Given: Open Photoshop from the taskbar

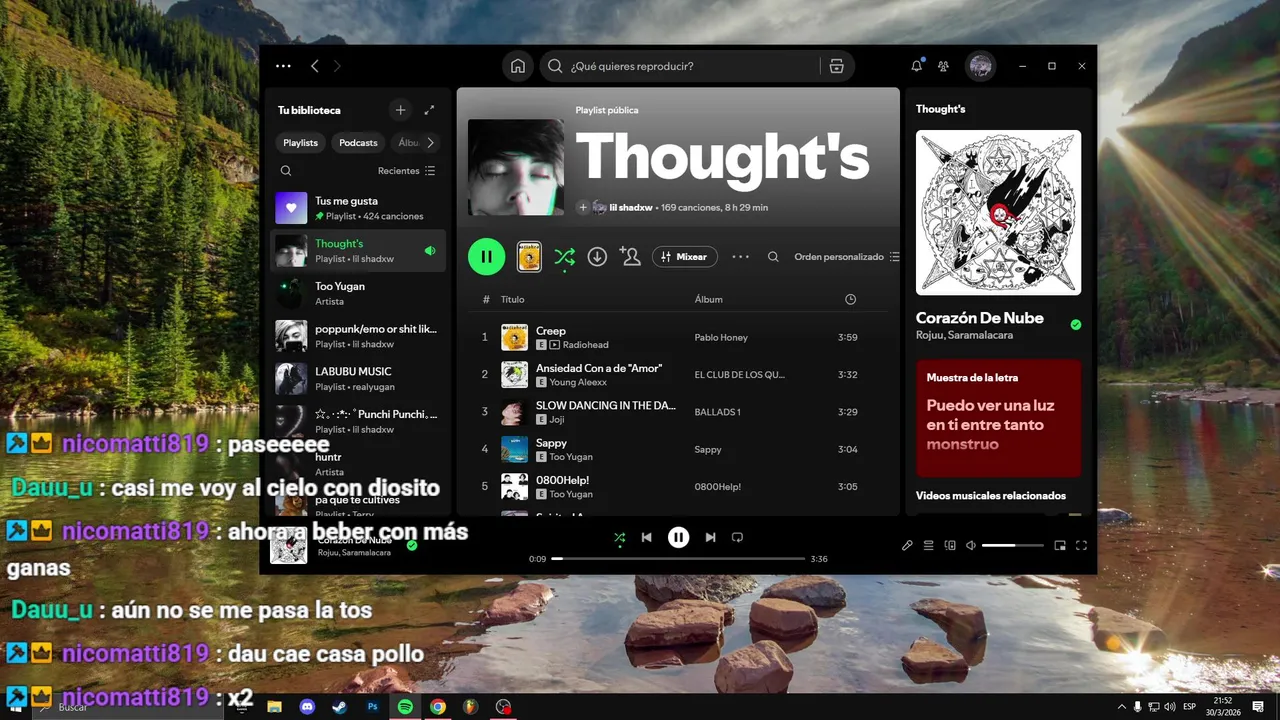Looking at the screenshot, I should (x=373, y=706).
